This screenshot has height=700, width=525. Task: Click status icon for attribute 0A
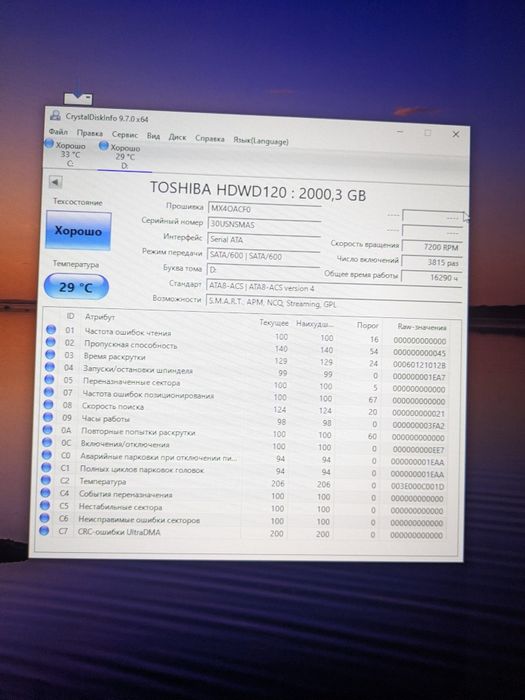point(47,429)
